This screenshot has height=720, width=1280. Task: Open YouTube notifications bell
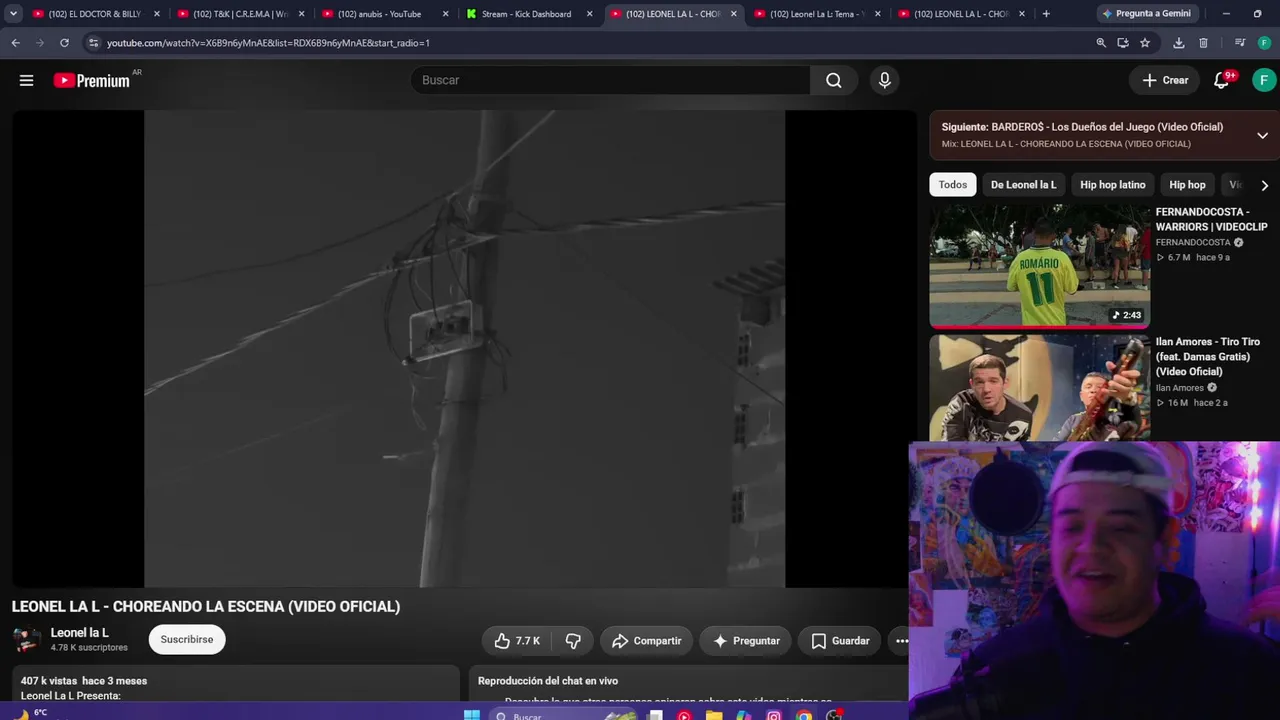click(1222, 80)
